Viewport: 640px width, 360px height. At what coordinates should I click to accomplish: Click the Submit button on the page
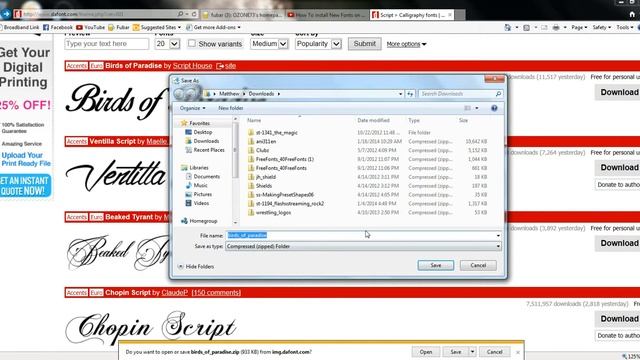coord(364,44)
